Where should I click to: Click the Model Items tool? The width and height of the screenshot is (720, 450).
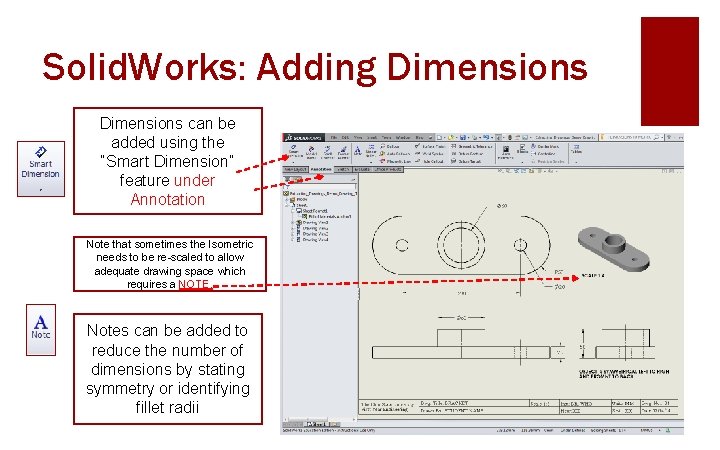point(311,152)
